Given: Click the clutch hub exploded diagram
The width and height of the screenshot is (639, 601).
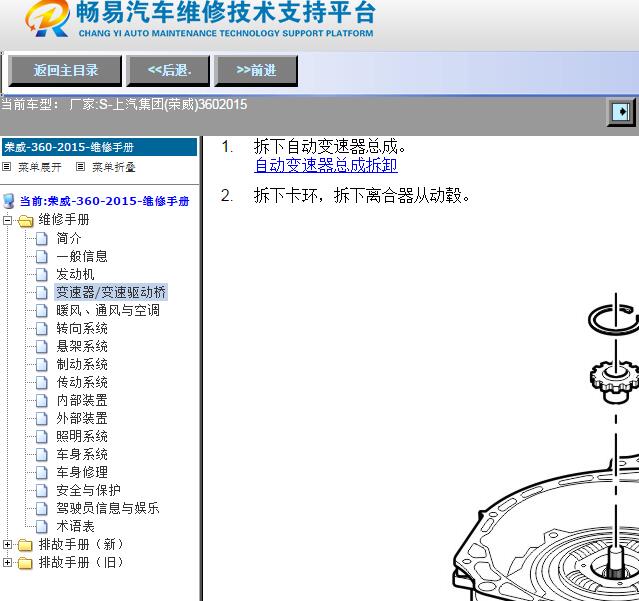Looking at the screenshot, I should coord(546,447).
